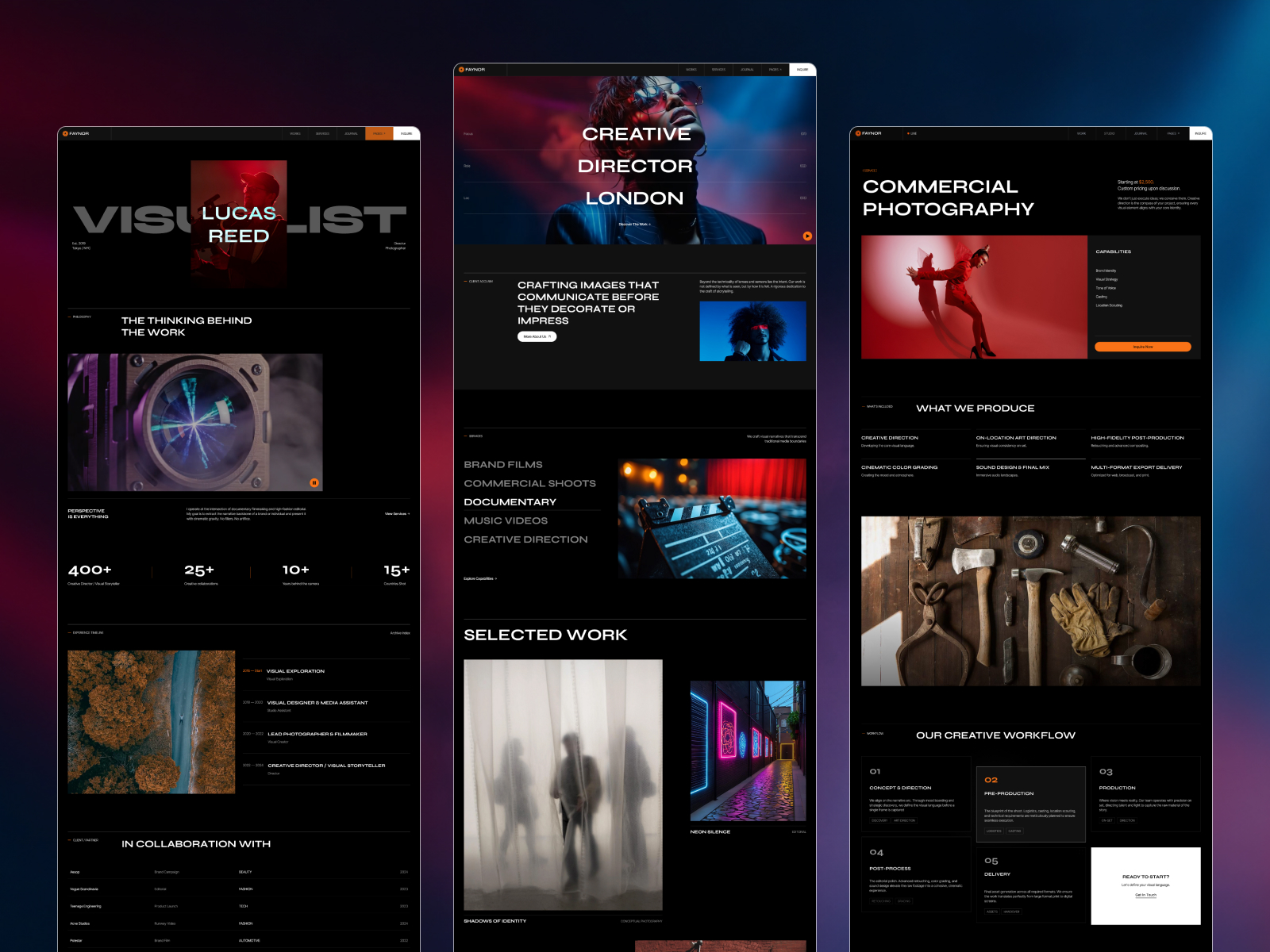The image size is (1270, 952).
Task: Click the 05 Delivery workflow card
Action: (1030, 885)
